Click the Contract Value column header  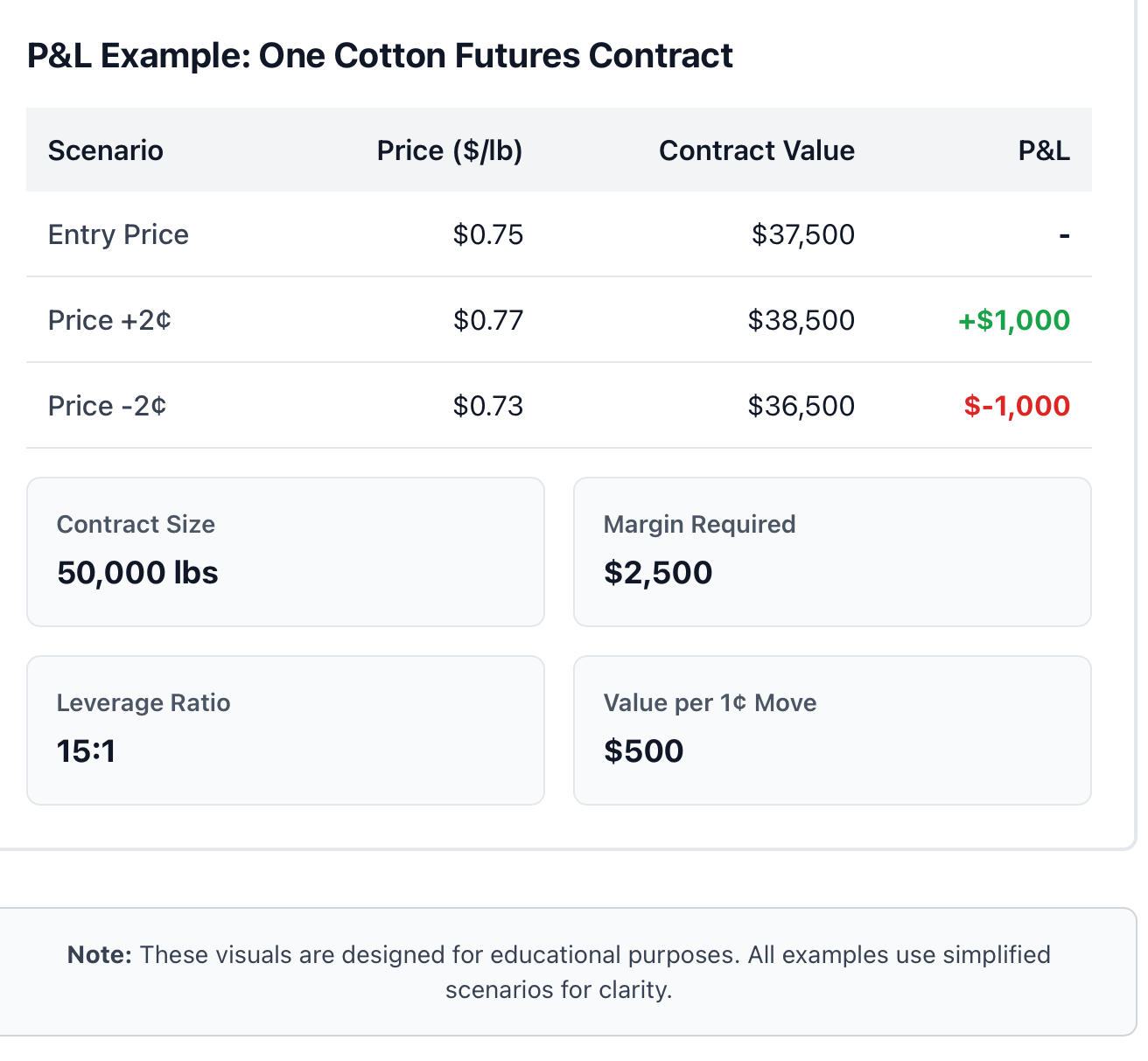click(x=757, y=150)
